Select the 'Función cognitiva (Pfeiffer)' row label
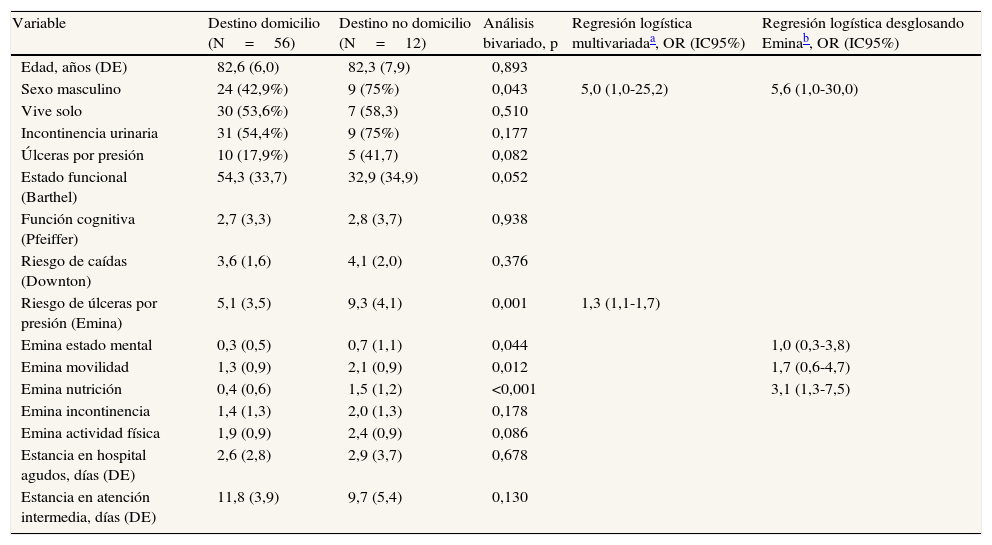Screen dimensions: 992x545 coord(77,229)
